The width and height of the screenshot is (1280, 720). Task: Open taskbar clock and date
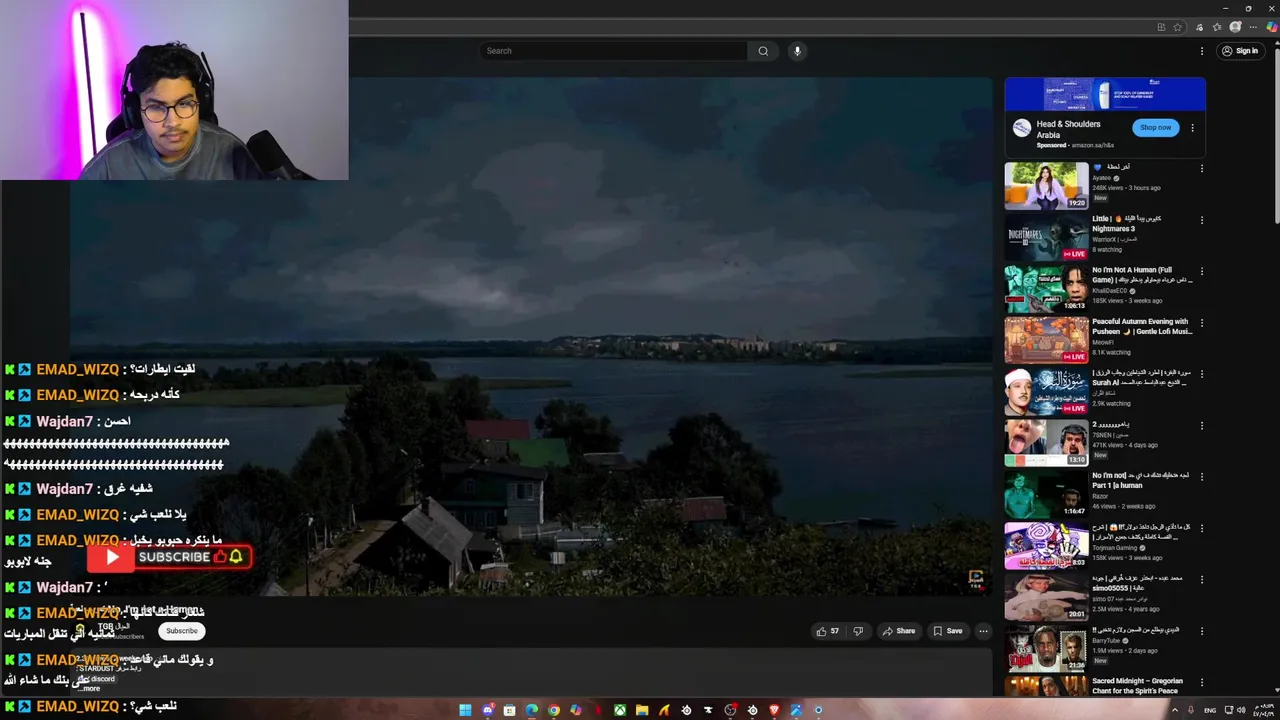1262,710
